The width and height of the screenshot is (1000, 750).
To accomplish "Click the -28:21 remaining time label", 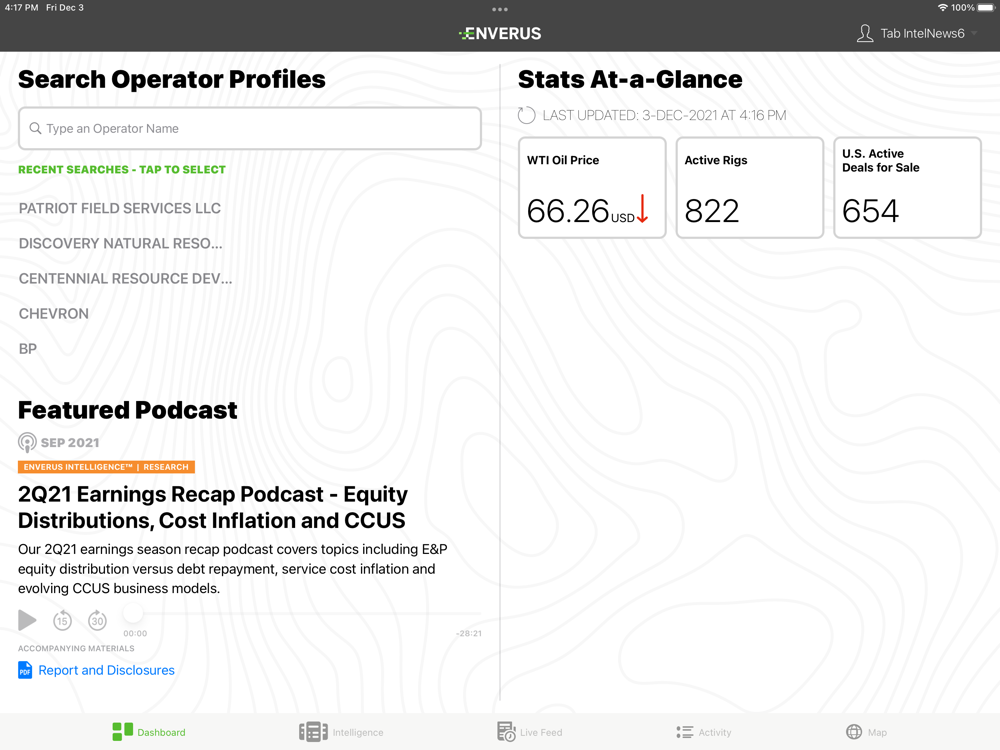I will (x=469, y=633).
